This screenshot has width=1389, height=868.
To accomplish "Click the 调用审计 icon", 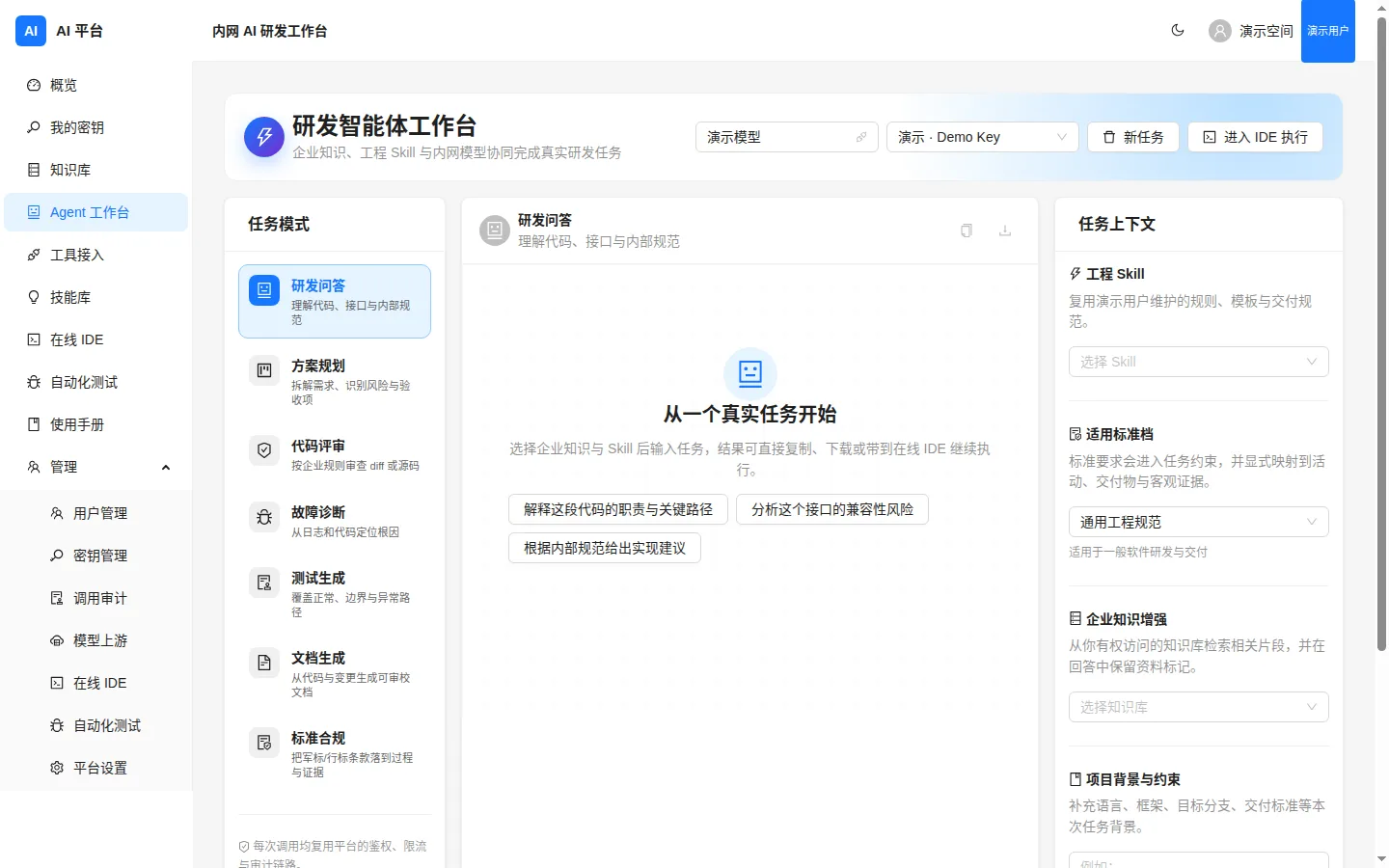I will 57,598.
